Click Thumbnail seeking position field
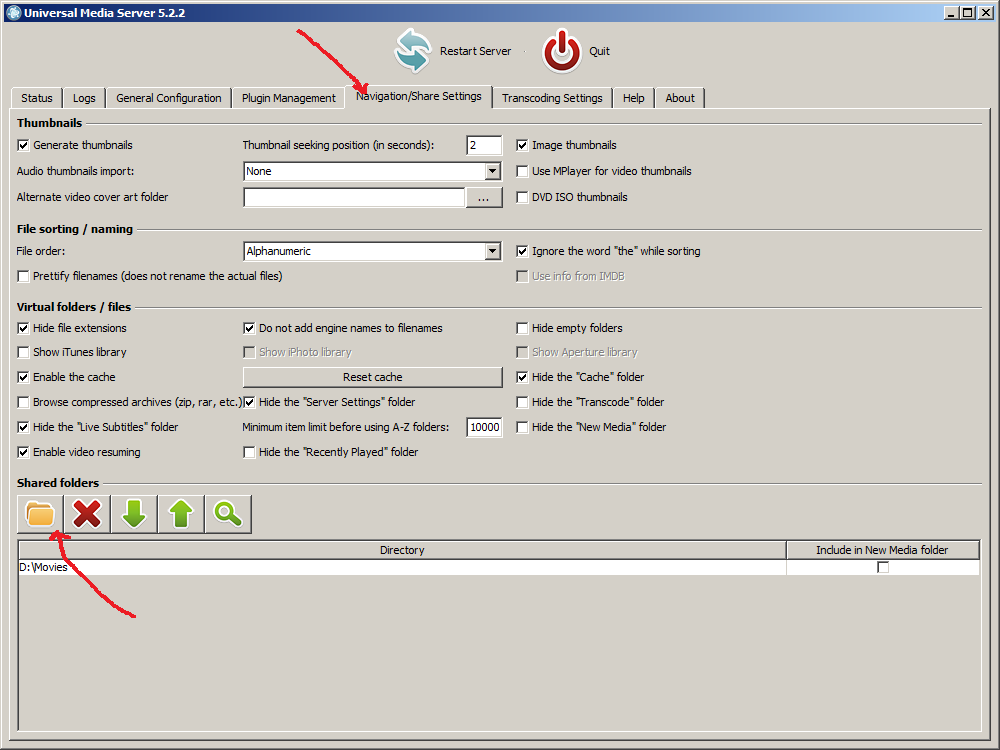 pyautogui.click(x=484, y=145)
